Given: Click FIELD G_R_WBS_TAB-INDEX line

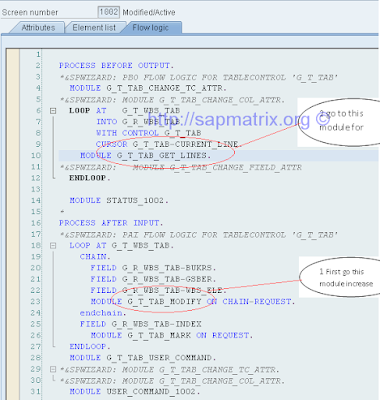Looking at the screenshot, I should (x=141, y=324).
